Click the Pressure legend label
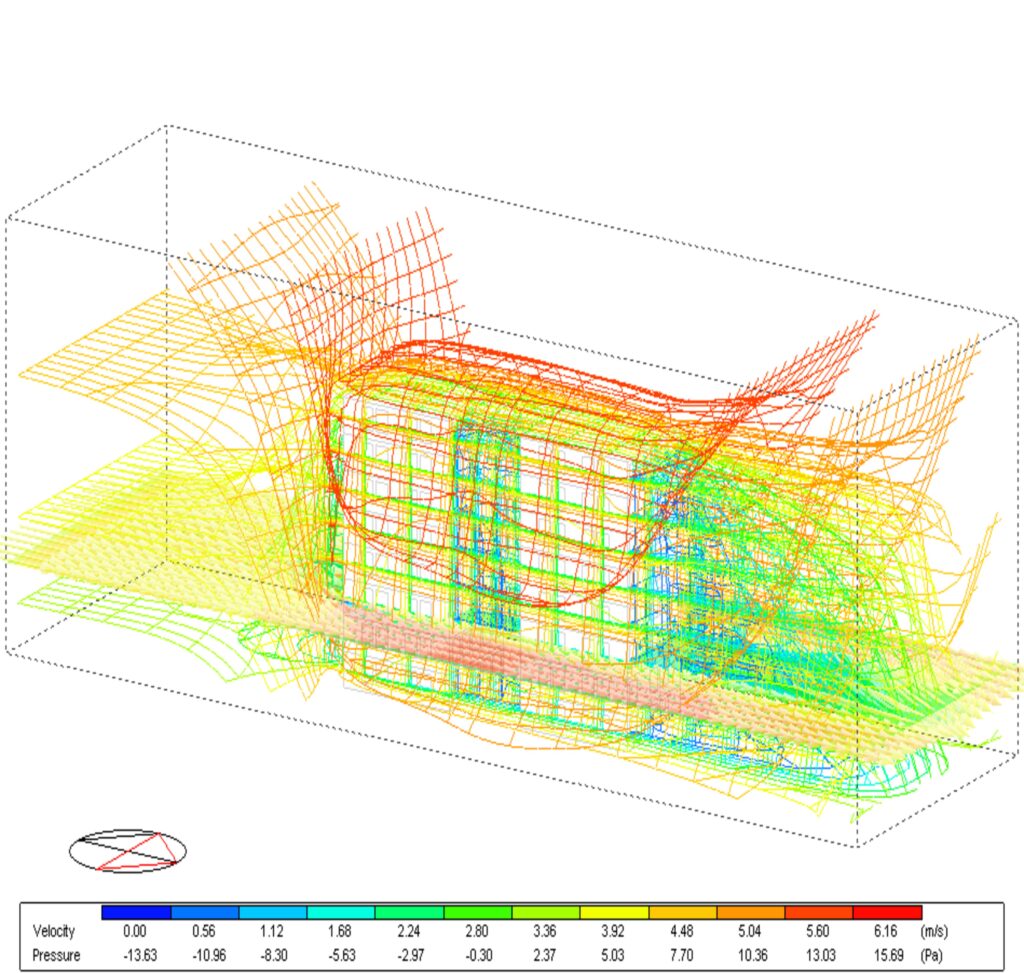Image resolution: width=1024 pixels, height=973 pixels. 56,955
